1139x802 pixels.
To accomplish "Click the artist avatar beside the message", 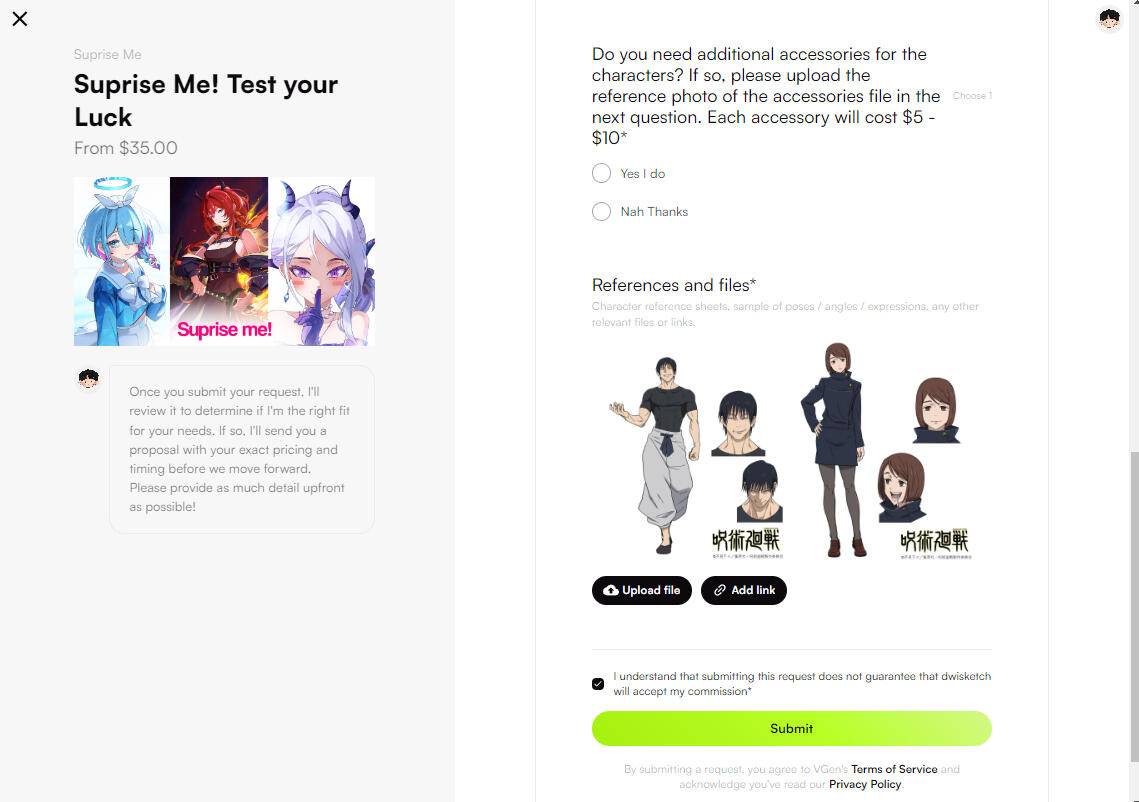I will (89, 378).
